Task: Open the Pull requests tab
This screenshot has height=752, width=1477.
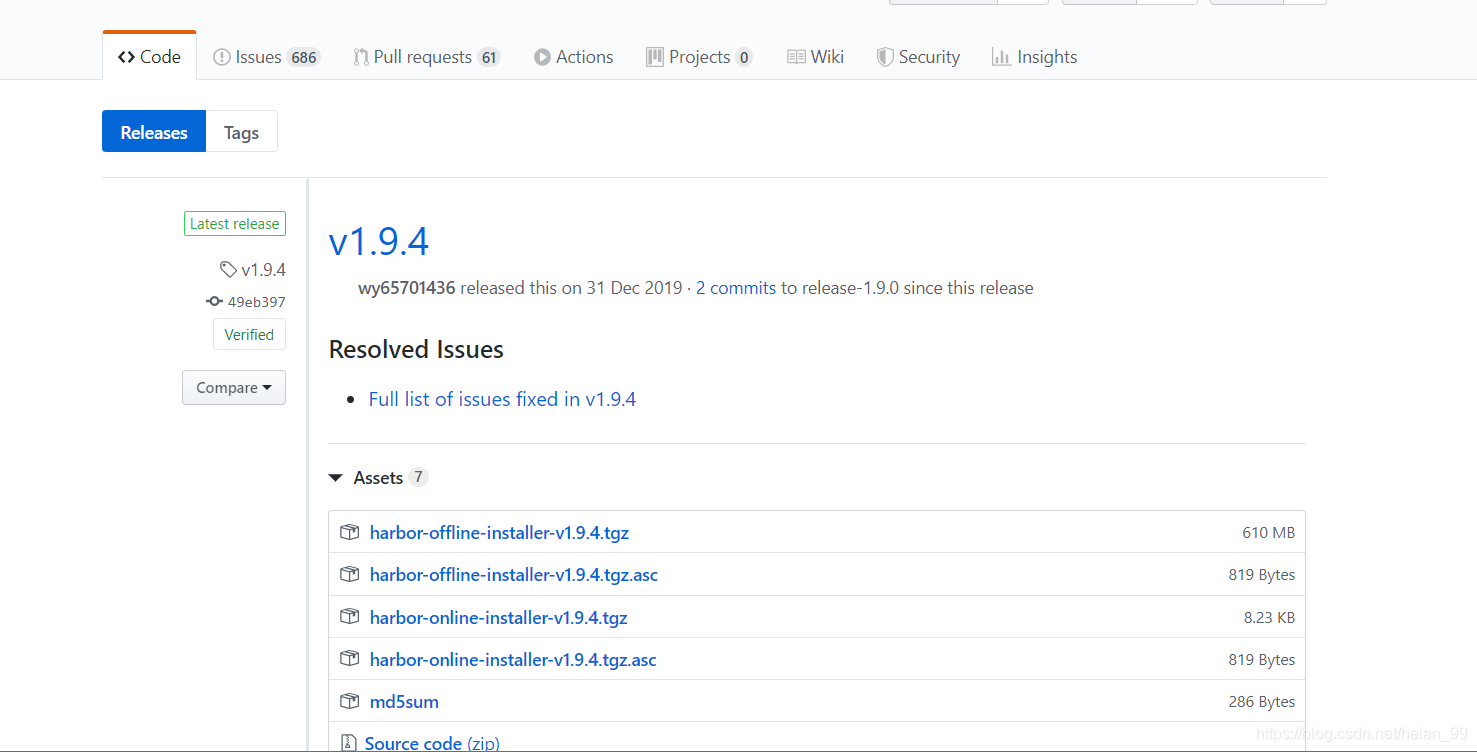Action: [x=427, y=57]
